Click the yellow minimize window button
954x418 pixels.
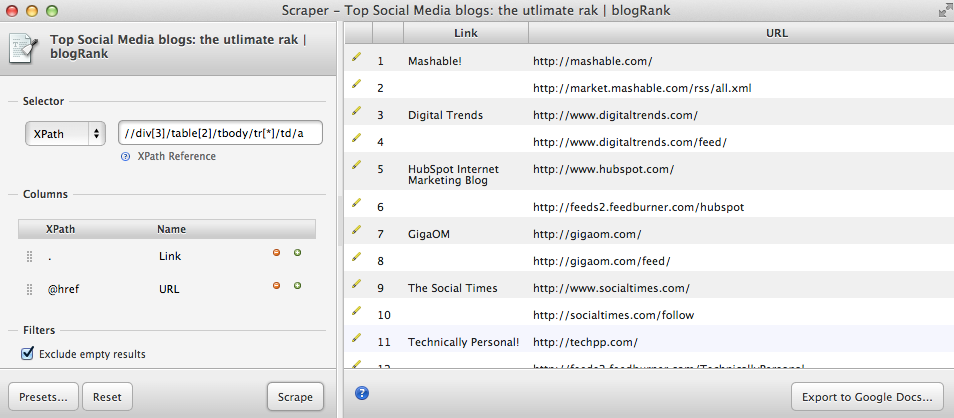point(32,11)
